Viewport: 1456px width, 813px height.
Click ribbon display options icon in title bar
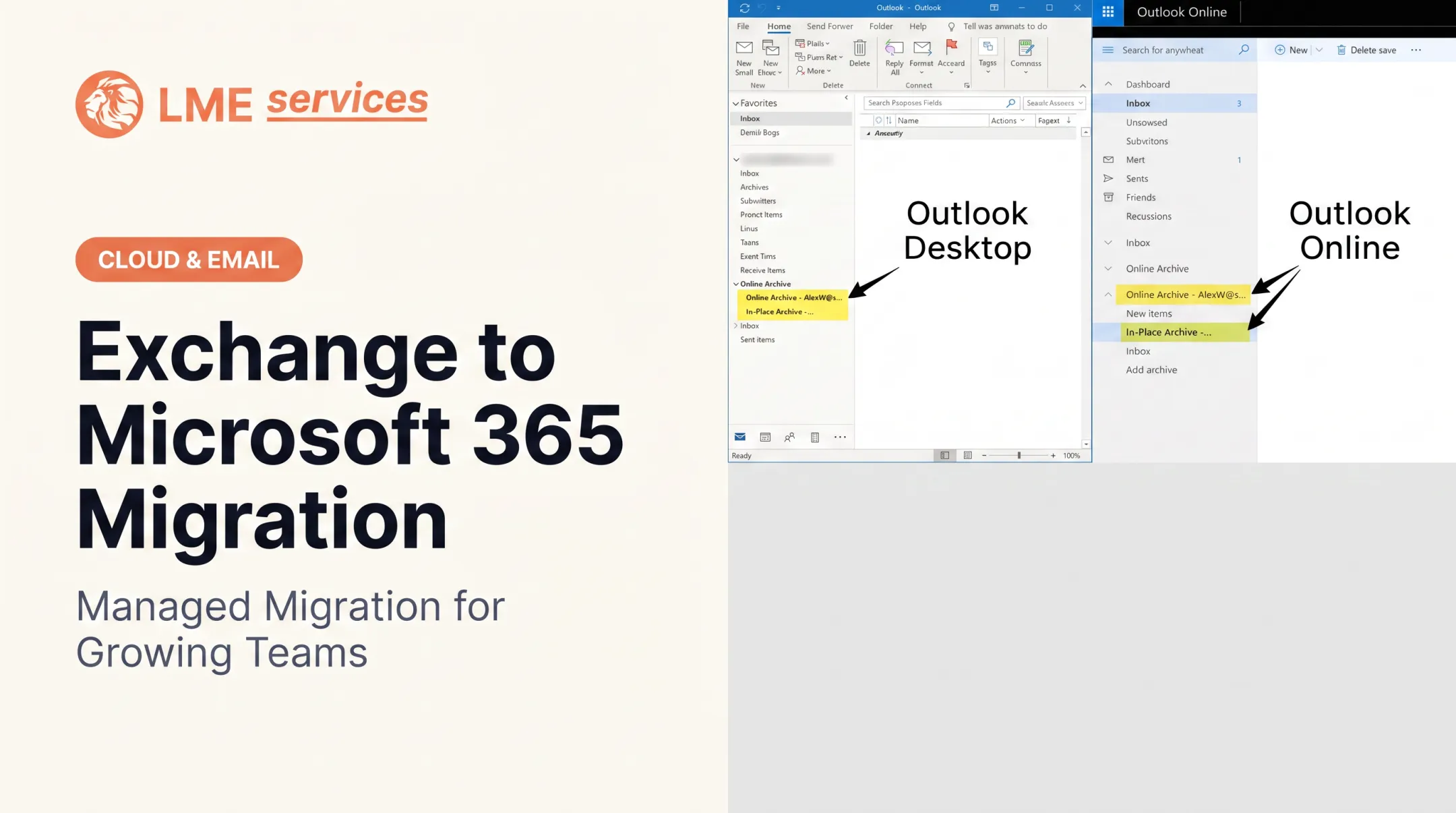[994, 8]
